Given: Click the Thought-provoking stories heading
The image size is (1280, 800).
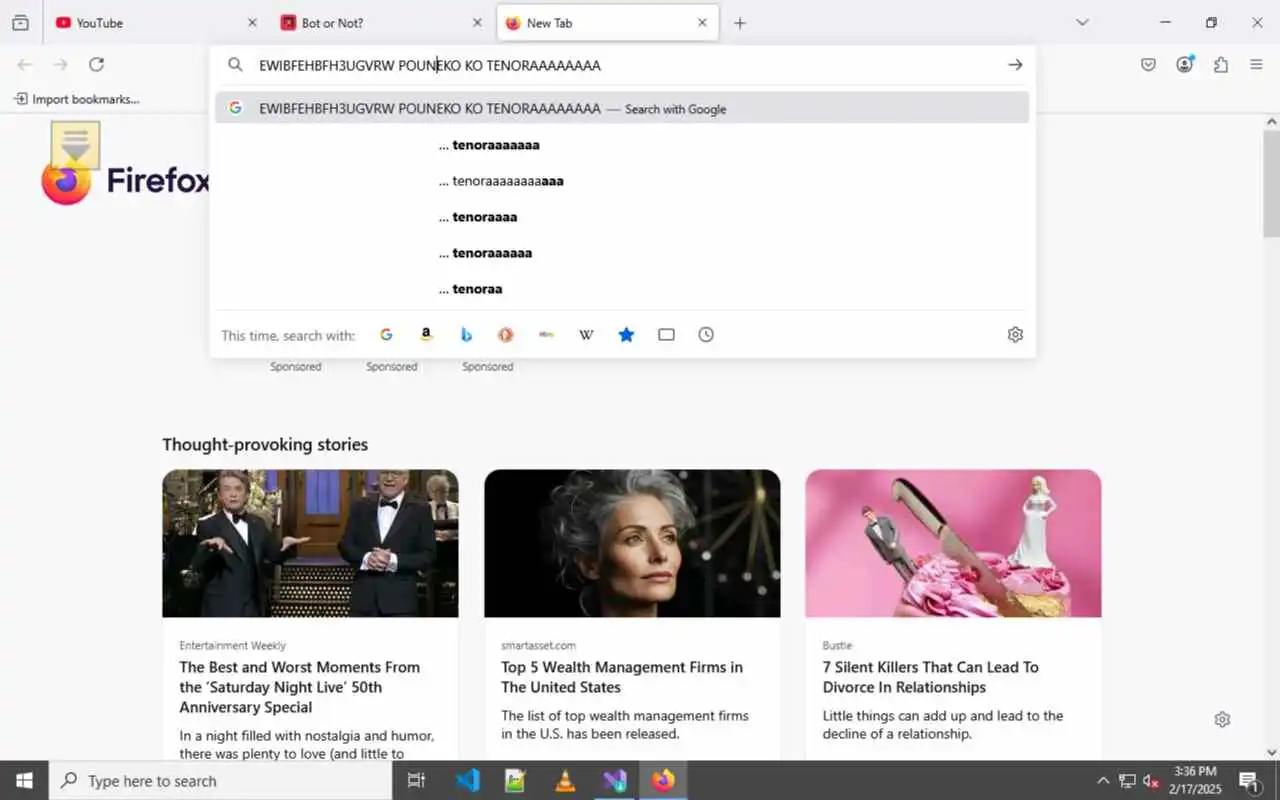Looking at the screenshot, I should (265, 444).
